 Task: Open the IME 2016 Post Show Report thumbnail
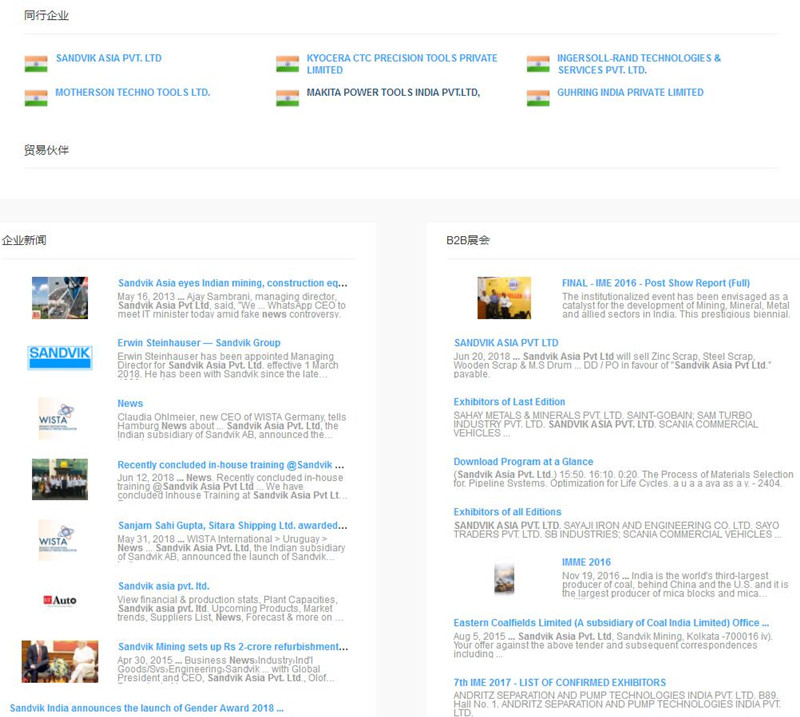[504, 298]
